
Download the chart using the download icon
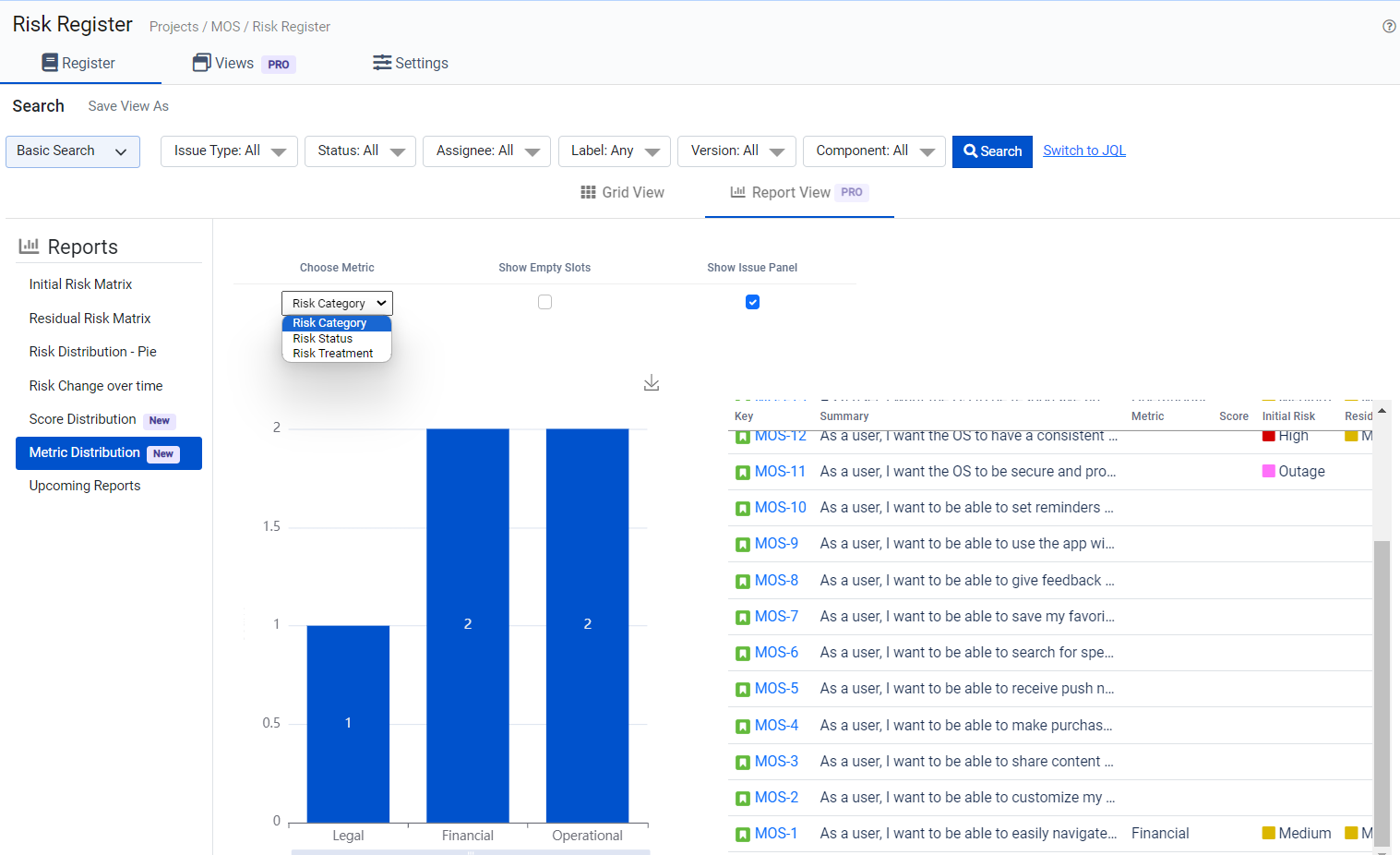pos(652,383)
